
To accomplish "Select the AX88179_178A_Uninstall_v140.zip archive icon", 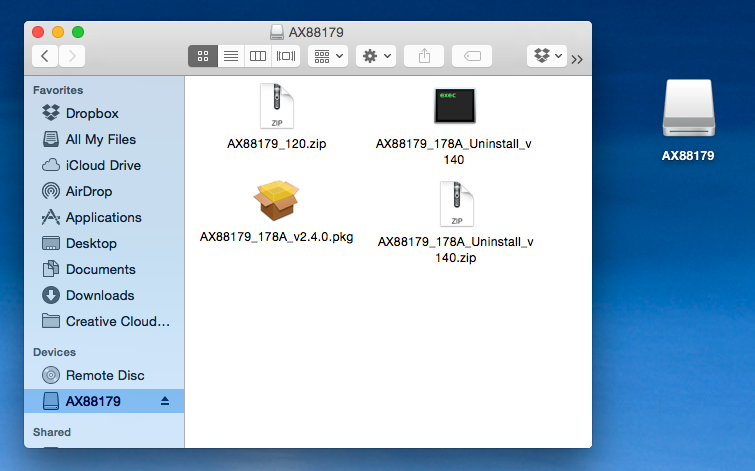I will pos(456,204).
